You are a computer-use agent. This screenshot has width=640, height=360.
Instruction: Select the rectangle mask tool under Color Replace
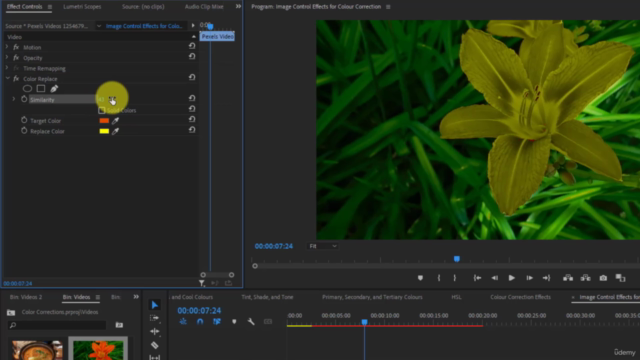41,89
